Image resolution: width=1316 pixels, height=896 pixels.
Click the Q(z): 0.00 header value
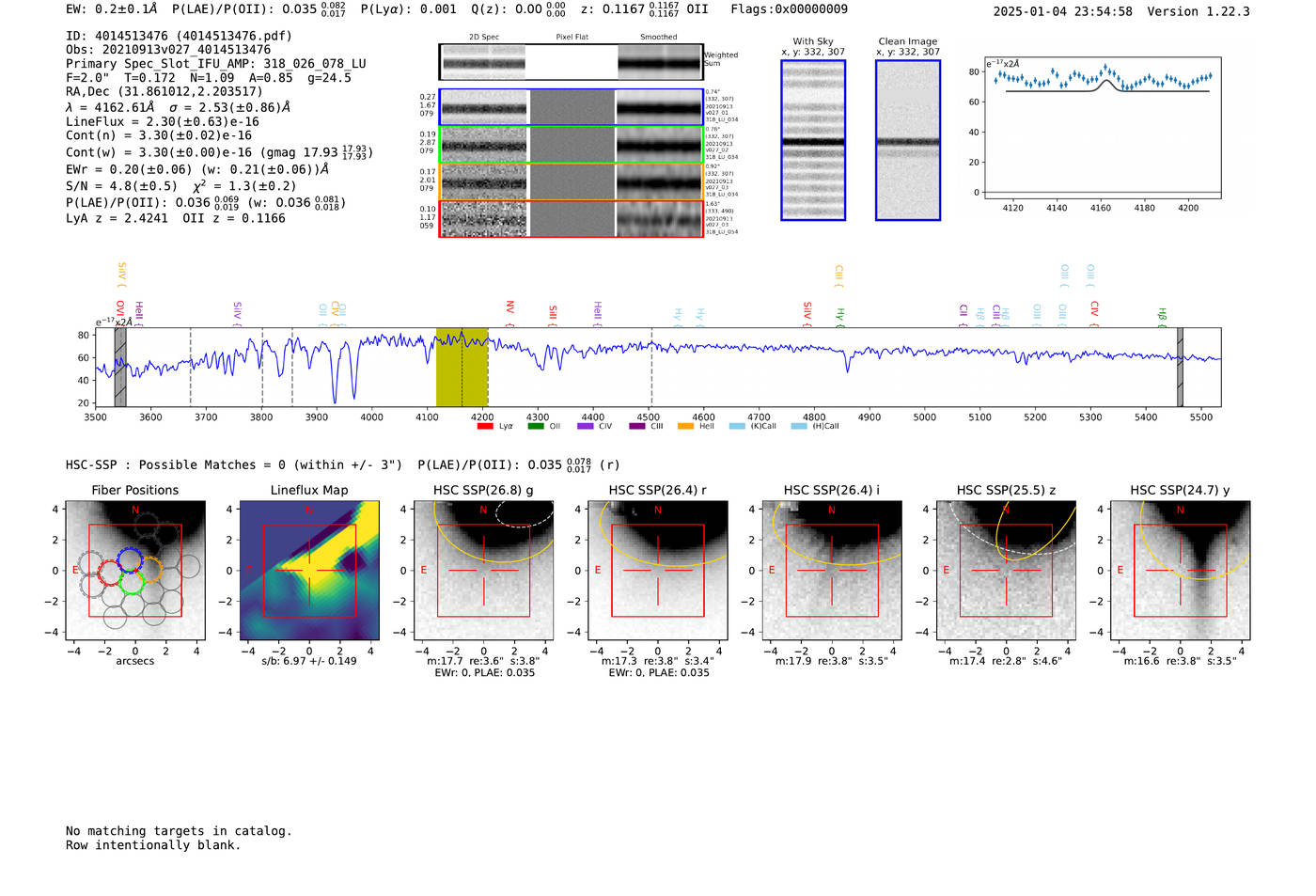tap(519, 9)
